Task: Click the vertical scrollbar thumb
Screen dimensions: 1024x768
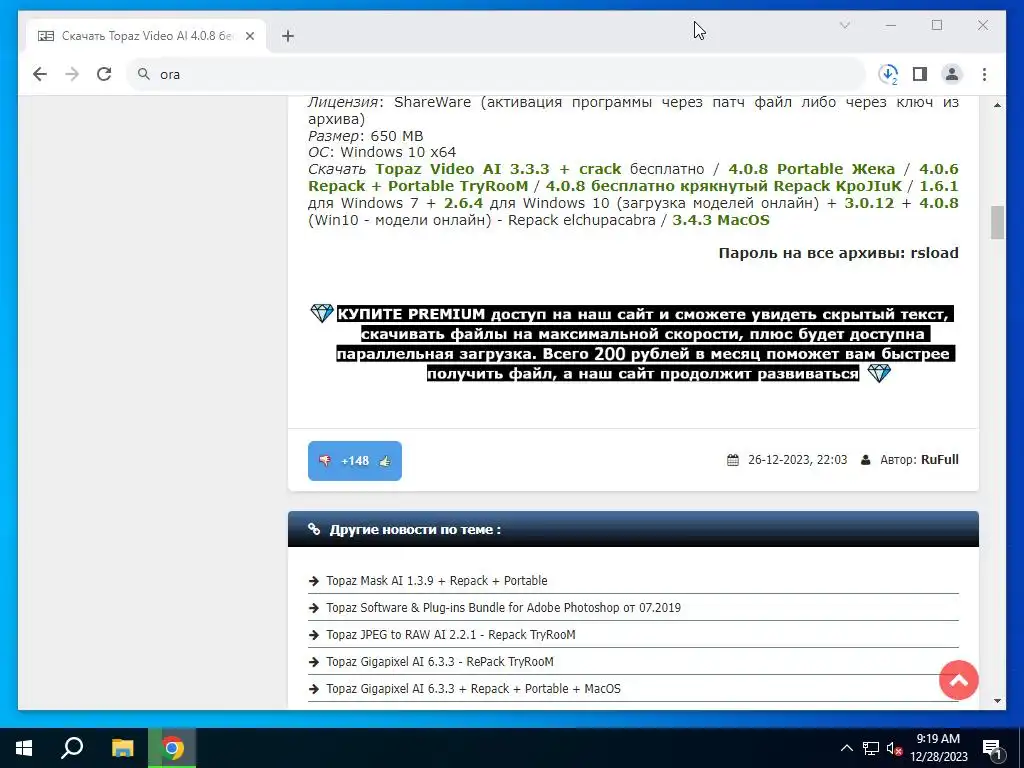Action: click(x=997, y=223)
